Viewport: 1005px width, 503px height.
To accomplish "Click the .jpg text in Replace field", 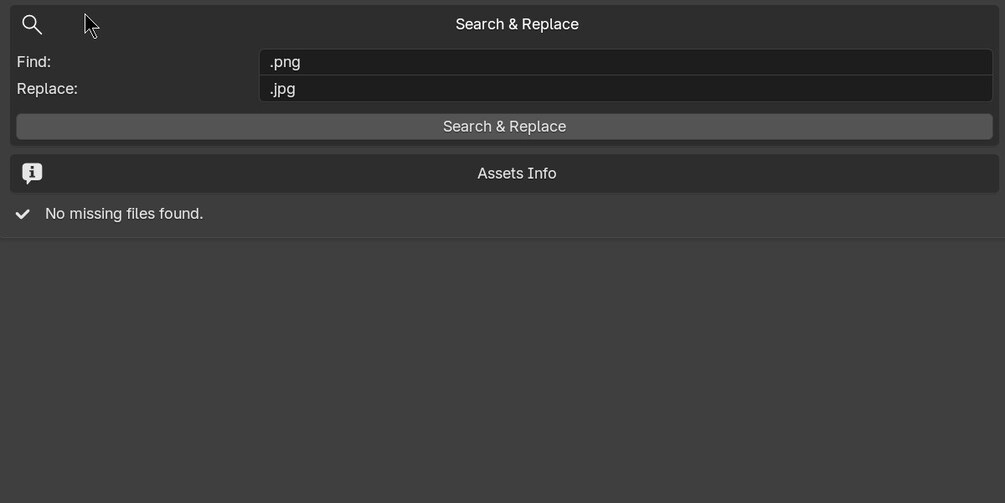I will click(x=282, y=89).
